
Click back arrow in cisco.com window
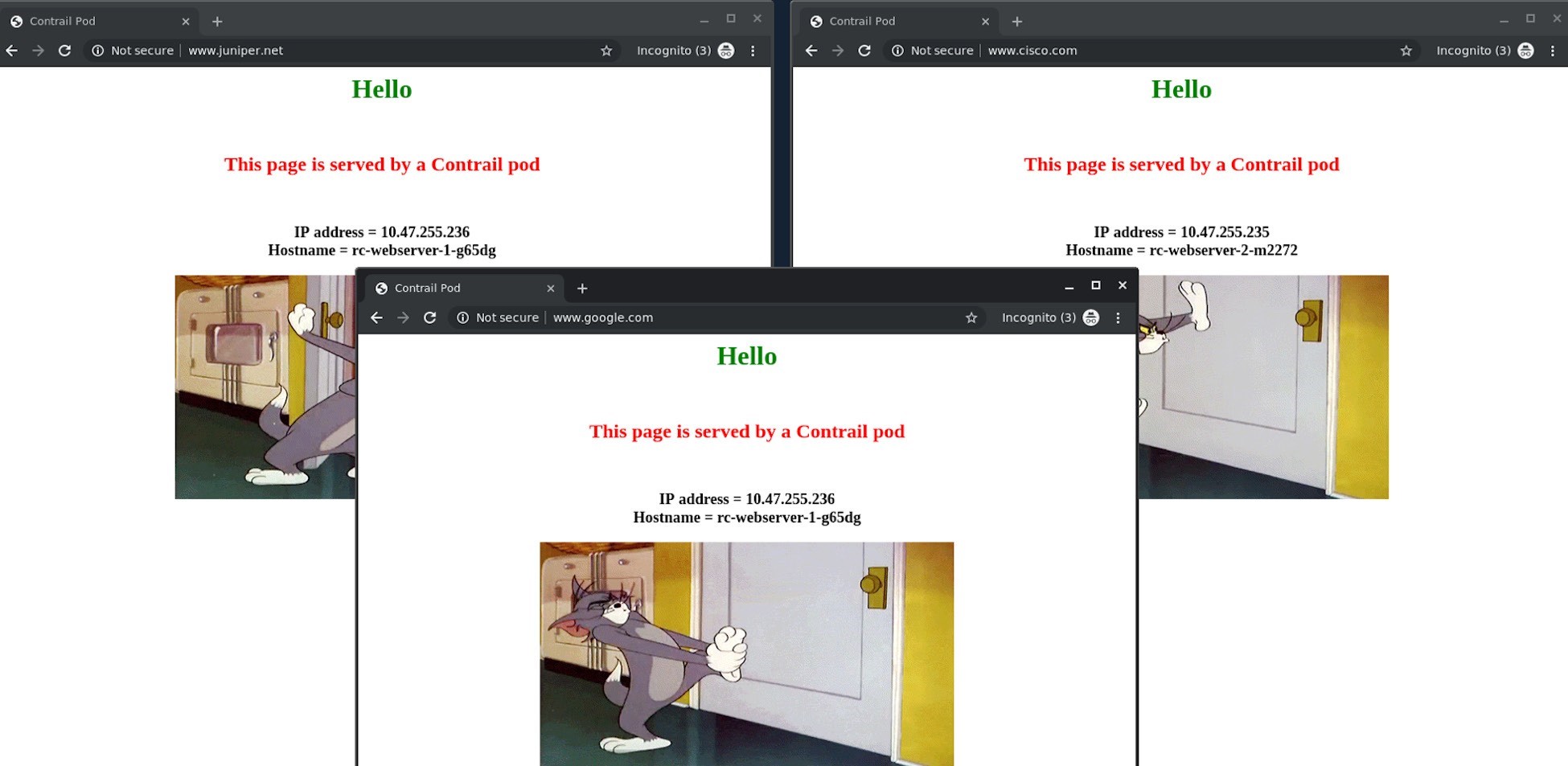click(x=811, y=51)
